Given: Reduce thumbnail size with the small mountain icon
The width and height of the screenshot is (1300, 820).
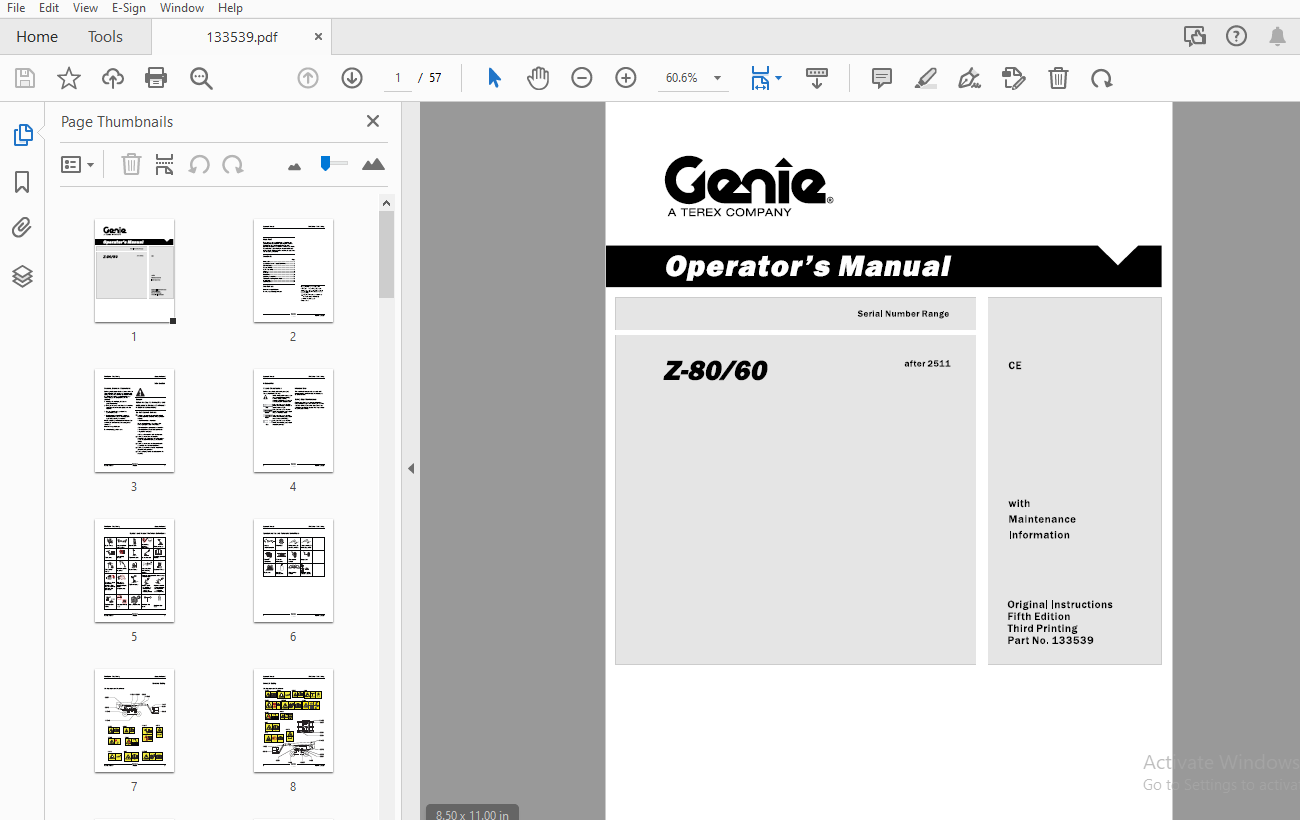Looking at the screenshot, I should [294, 166].
